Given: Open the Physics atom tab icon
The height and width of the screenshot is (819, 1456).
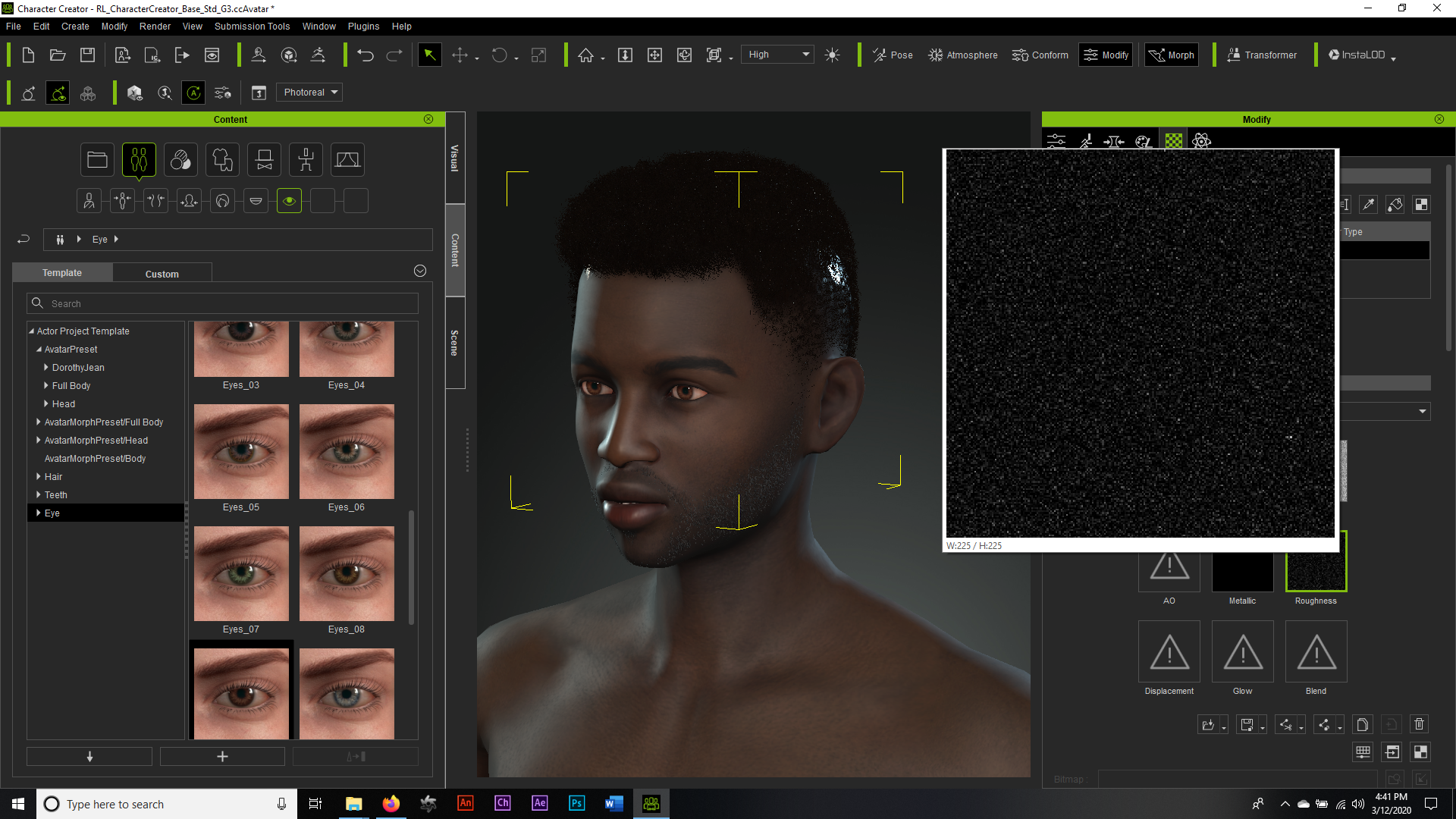Looking at the screenshot, I should pyautogui.click(x=1201, y=141).
